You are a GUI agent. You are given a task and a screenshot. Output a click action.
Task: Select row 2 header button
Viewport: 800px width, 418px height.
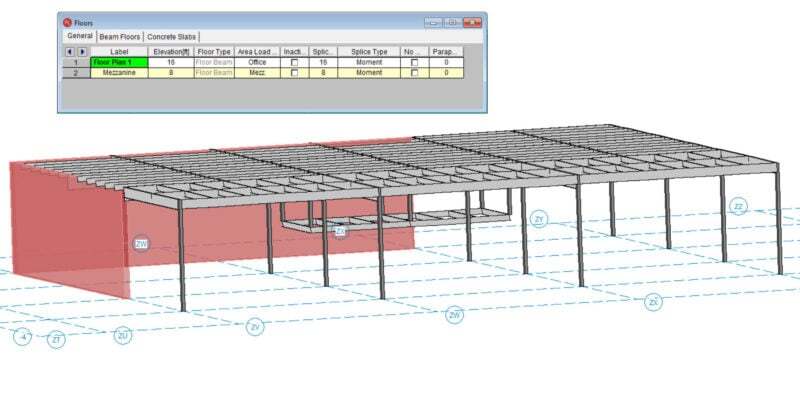tap(76, 73)
